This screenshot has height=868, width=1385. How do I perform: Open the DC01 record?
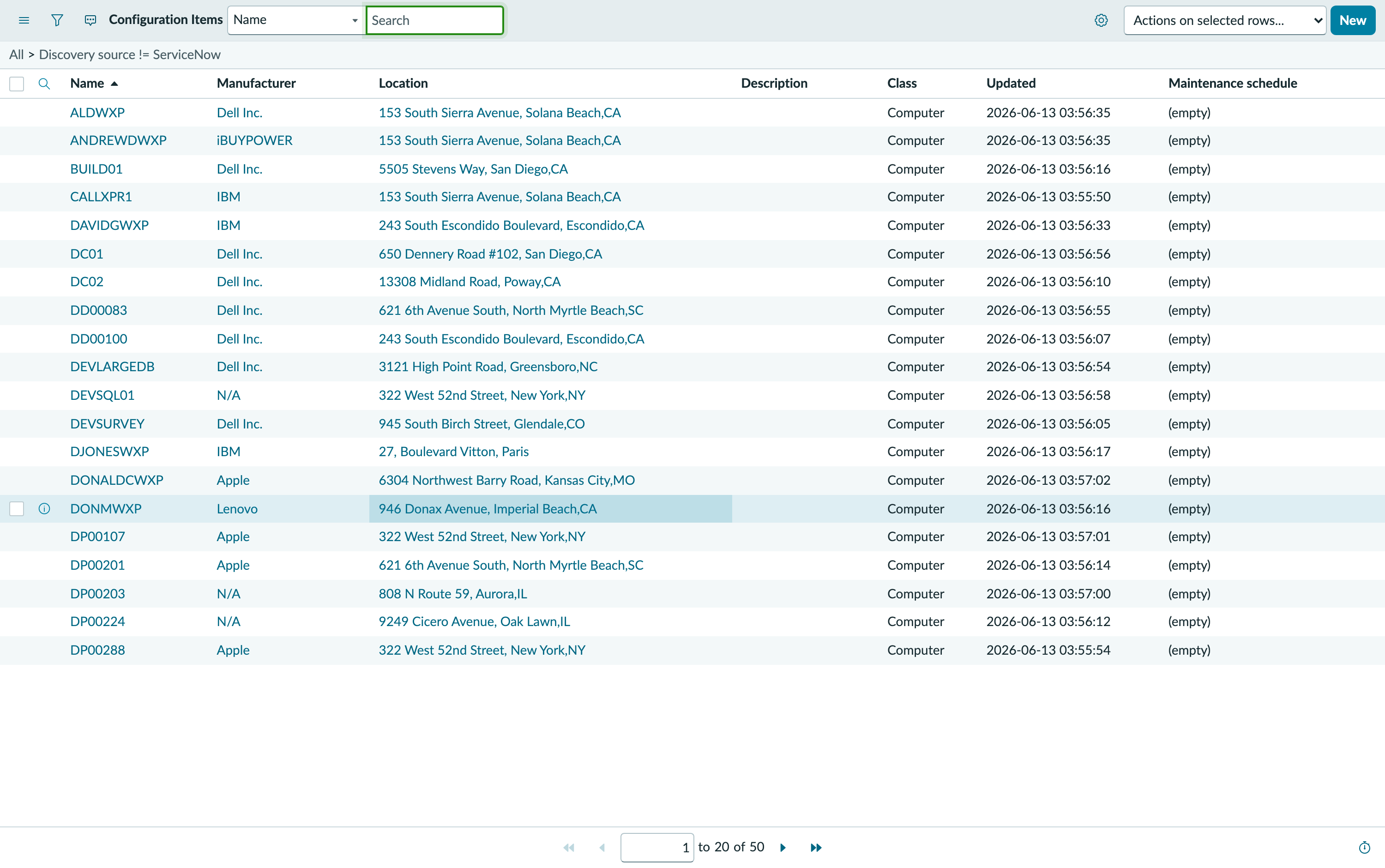tap(87, 254)
